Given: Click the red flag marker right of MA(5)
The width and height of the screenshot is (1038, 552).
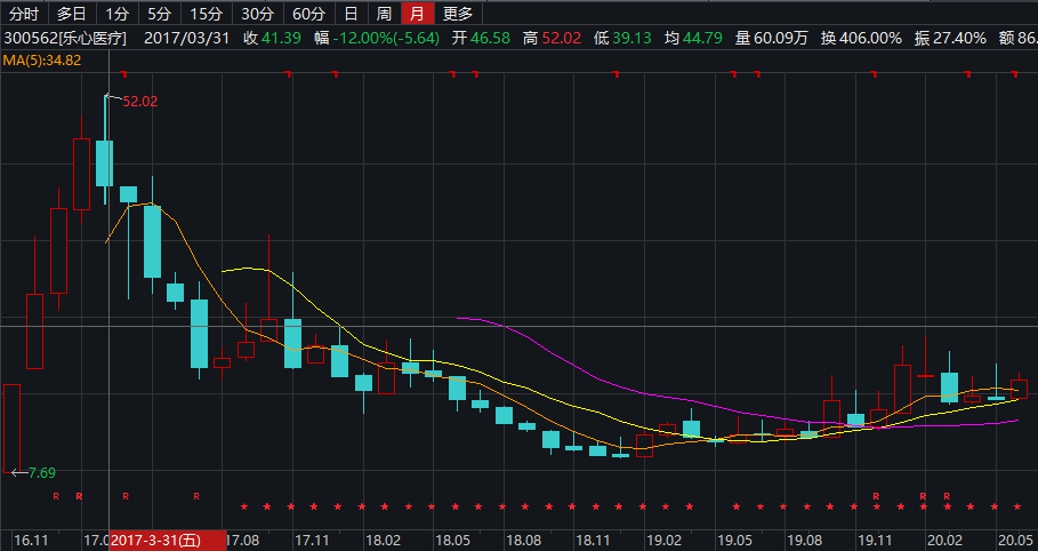Looking at the screenshot, I should click(x=124, y=74).
